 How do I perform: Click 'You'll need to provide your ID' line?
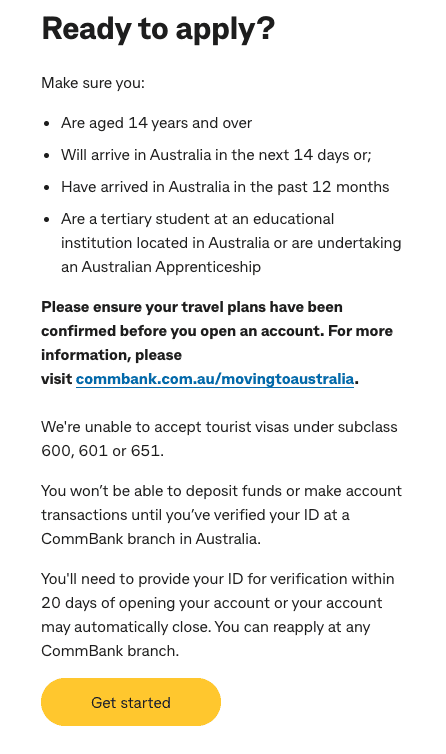coord(218,579)
